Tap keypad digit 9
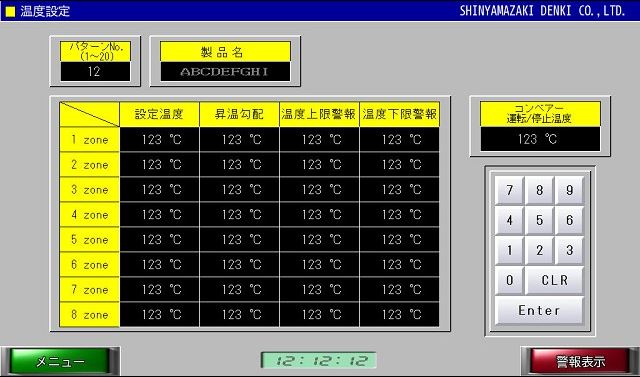Image resolution: width=640 pixels, height=377 pixels. [x=569, y=190]
